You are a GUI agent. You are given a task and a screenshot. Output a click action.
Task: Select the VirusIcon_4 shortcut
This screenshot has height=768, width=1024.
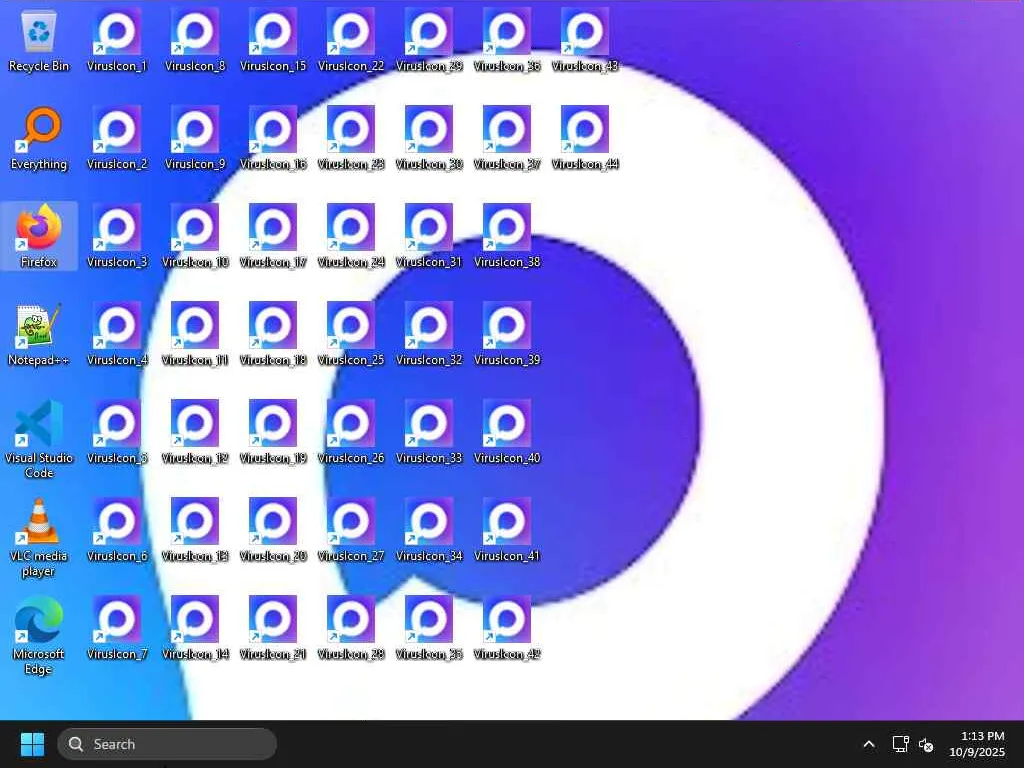tap(118, 334)
